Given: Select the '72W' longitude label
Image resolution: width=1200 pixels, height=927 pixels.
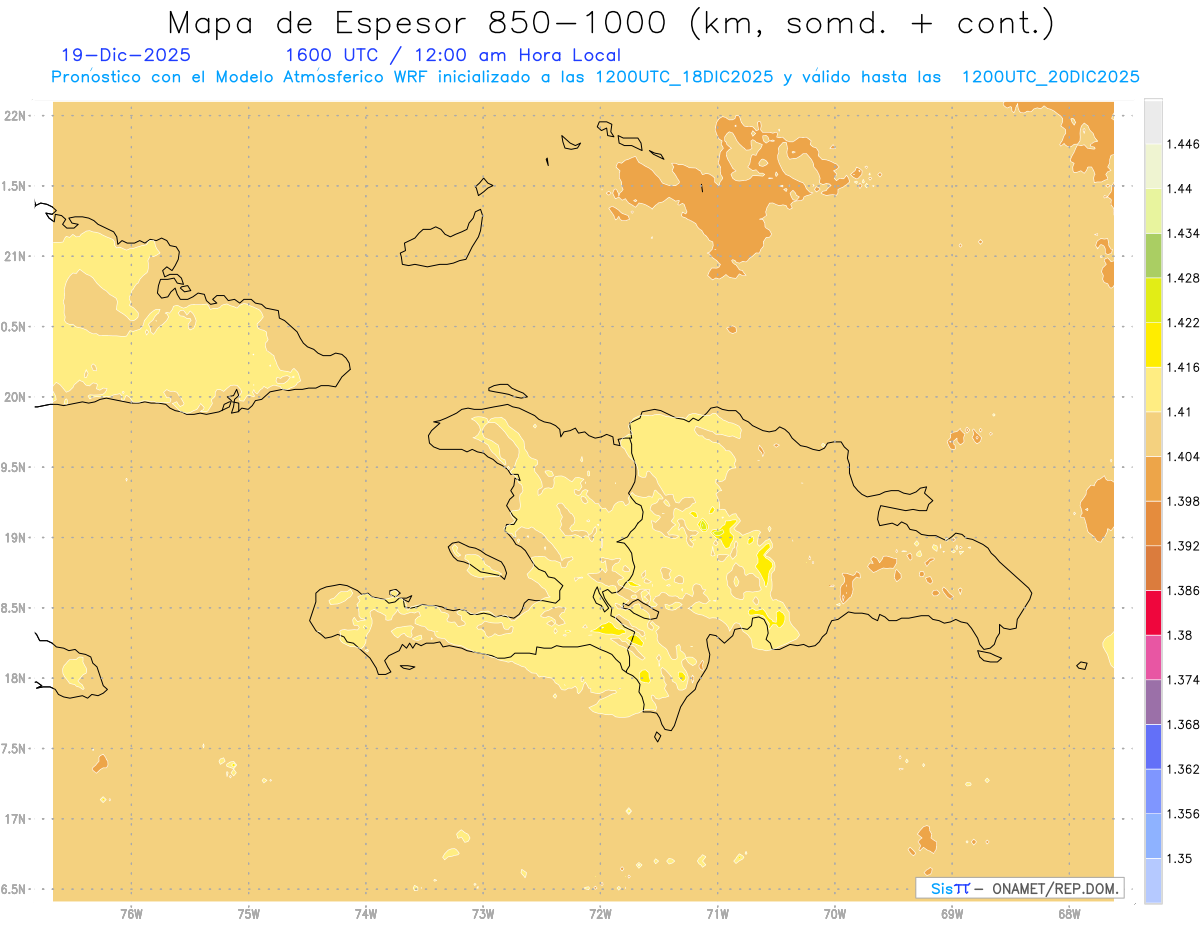Looking at the screenshot, I should click(x=600, y=914).
